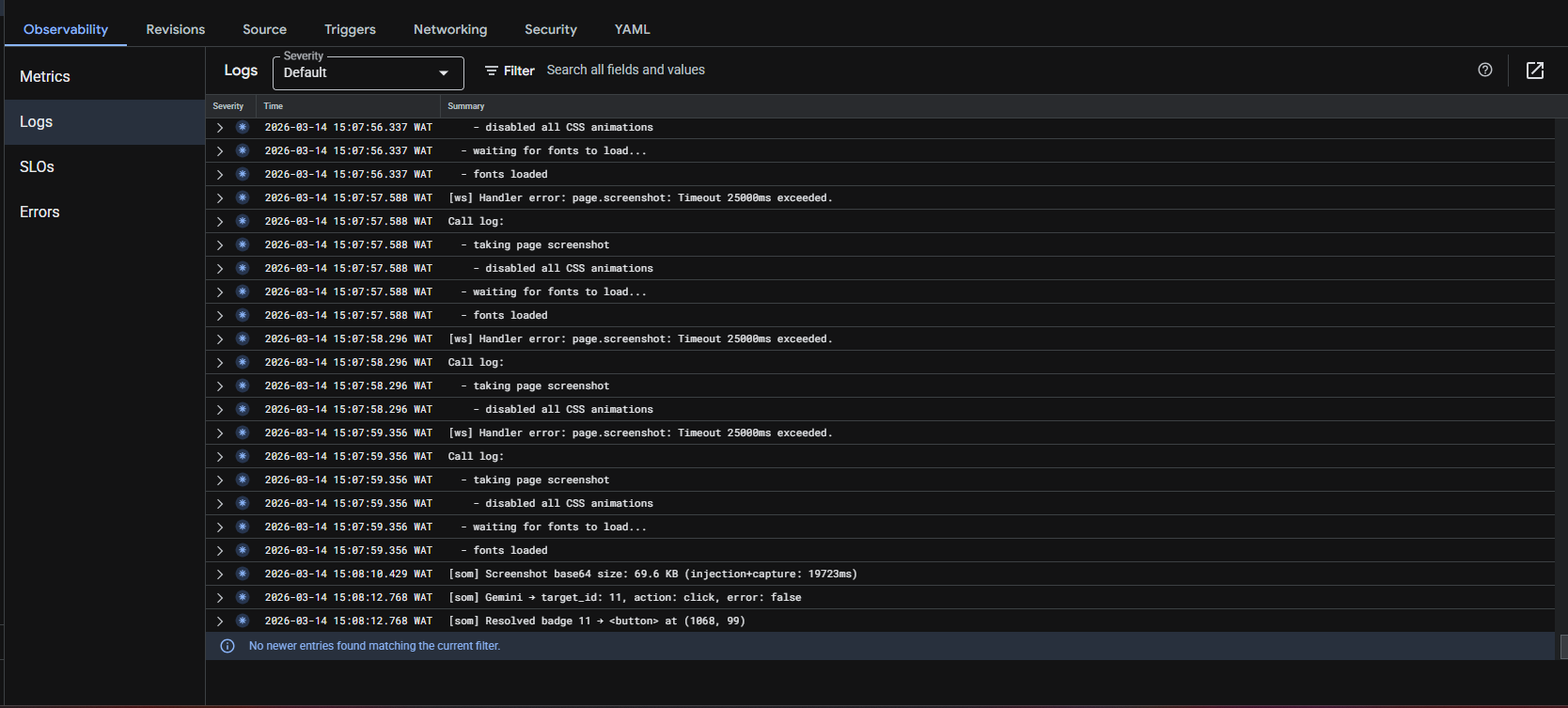
Task: Expand the 15:07:57.588 Call log entry
Action: point(220,221)
